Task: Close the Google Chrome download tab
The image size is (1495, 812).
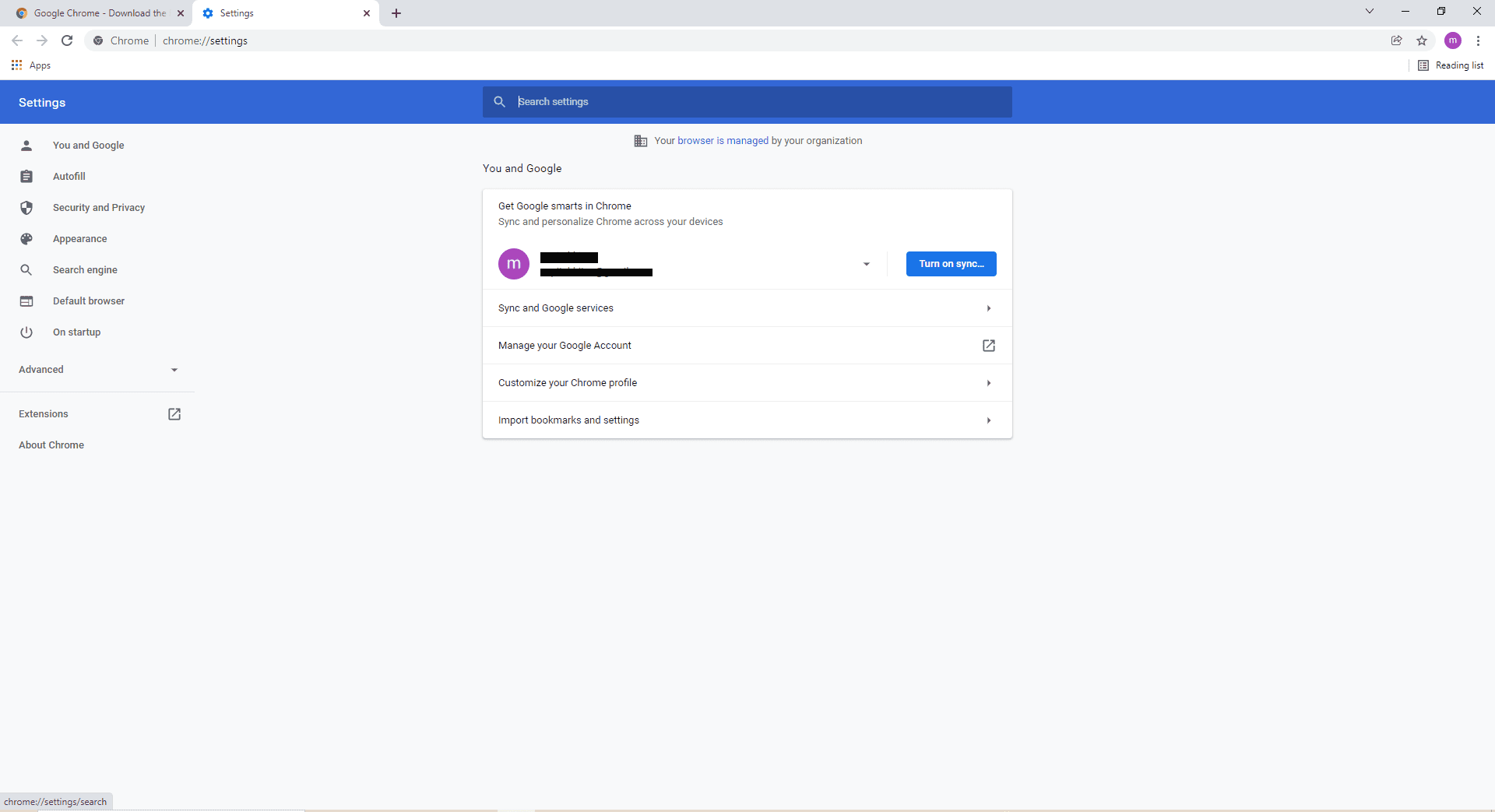Action: point(181,13)
